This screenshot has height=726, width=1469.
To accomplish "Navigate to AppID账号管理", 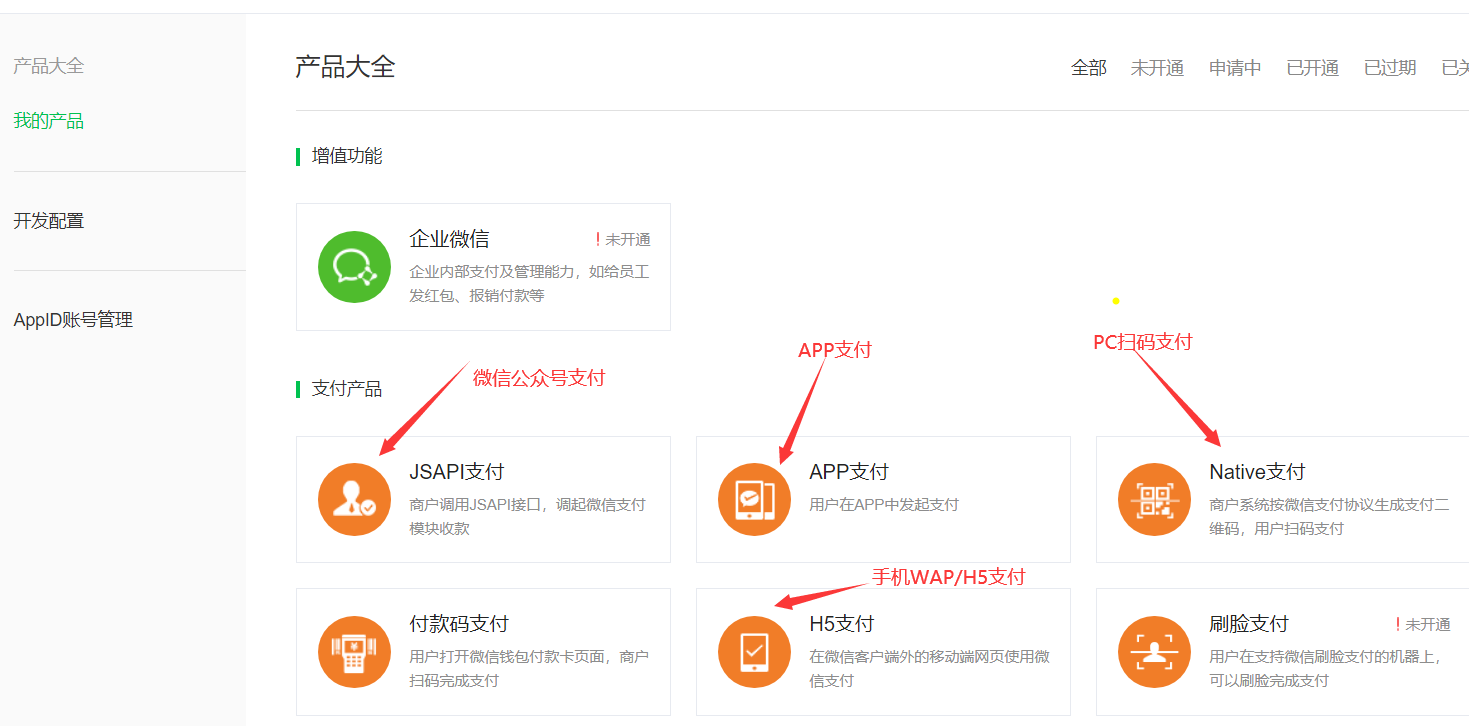I will click(72, 319).
